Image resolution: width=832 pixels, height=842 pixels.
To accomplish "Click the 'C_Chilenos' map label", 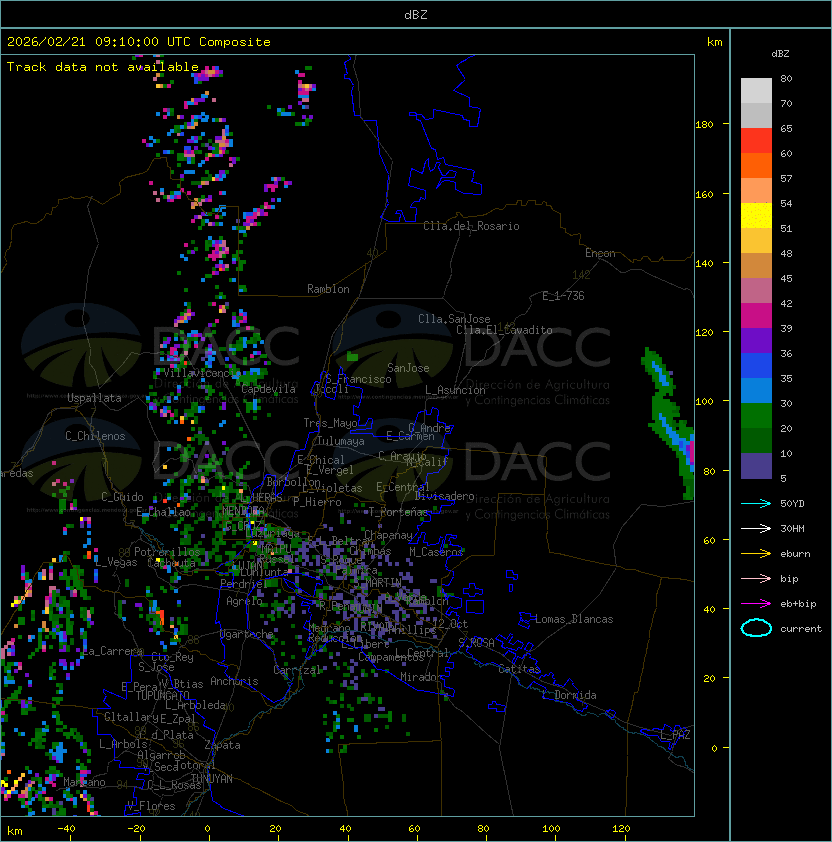I will (x=95, y=436).
